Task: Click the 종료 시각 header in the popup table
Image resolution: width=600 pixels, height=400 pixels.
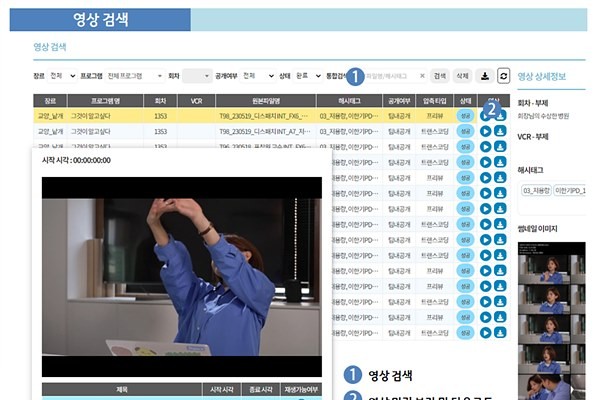Action: click(261, 390)
